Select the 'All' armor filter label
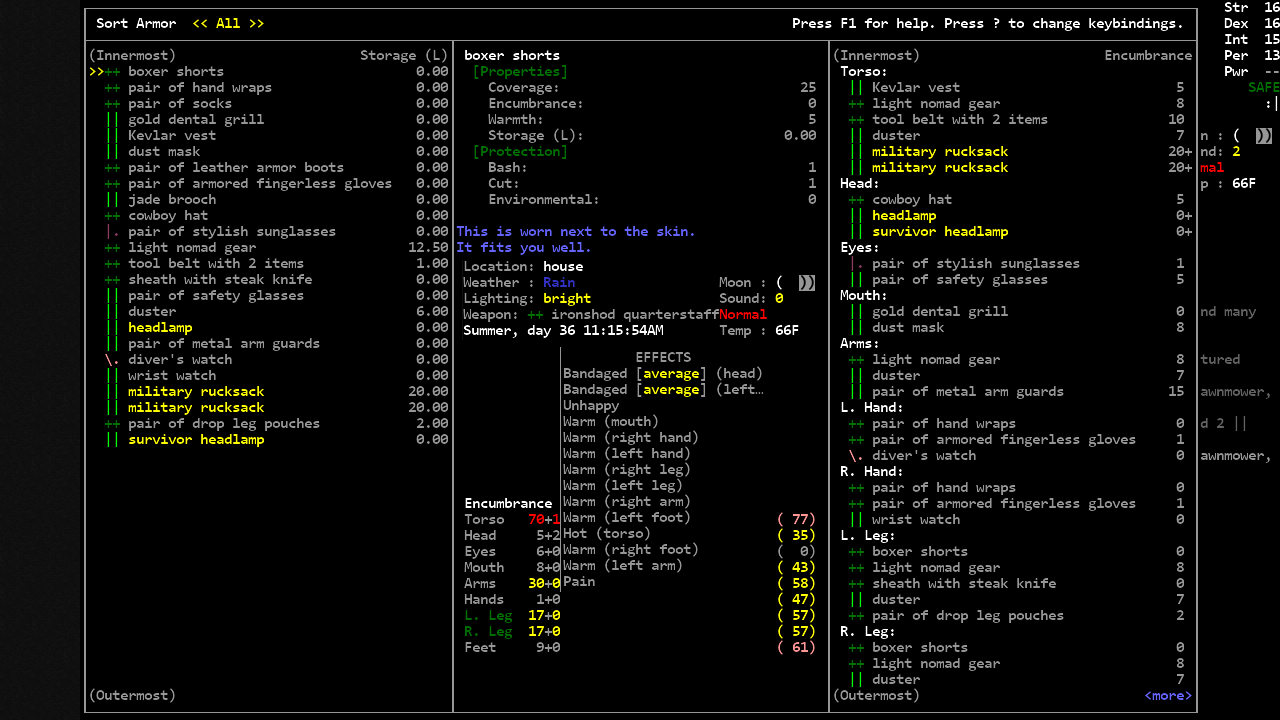The height and width of the screenshot is (720, 1280). click(x=228, y=23)
